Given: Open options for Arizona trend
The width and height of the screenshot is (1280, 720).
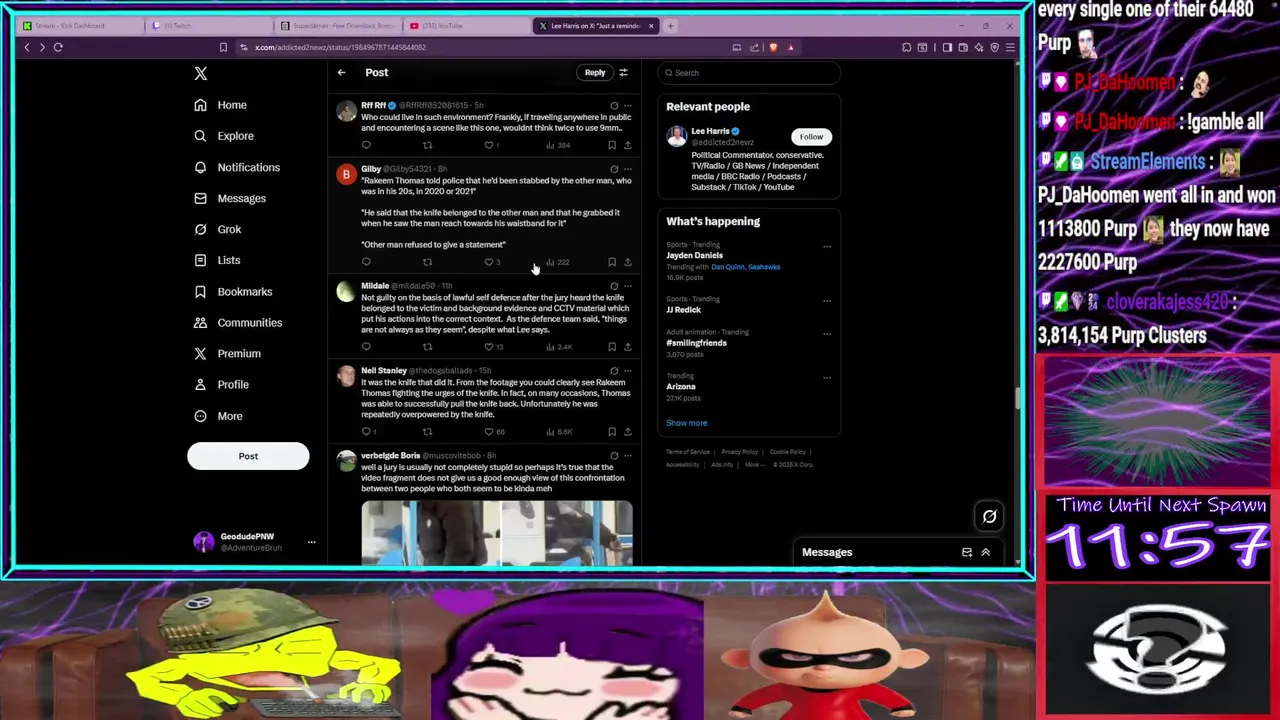Looking at the screenshot, I should (x=827, y=378).
